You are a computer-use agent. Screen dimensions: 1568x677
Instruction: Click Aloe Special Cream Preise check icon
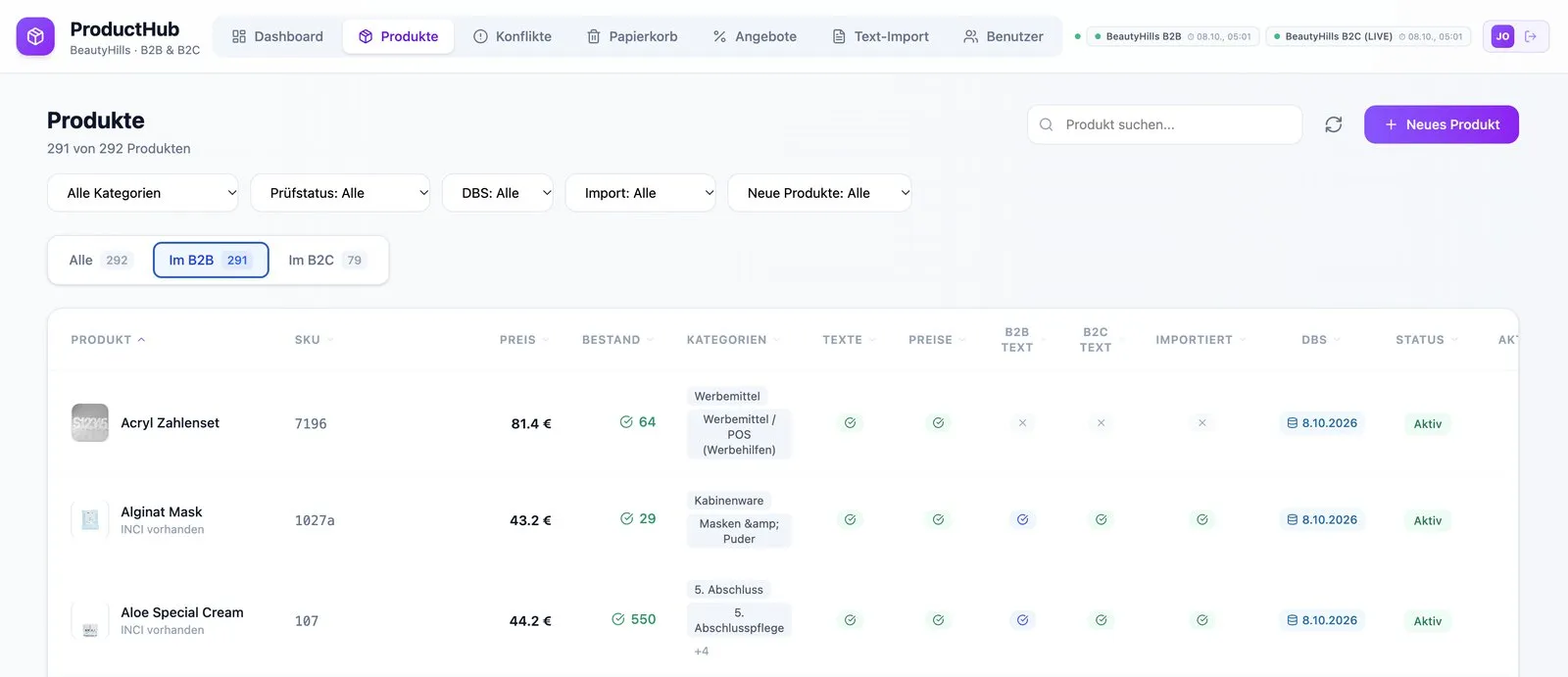pos(938,620)
